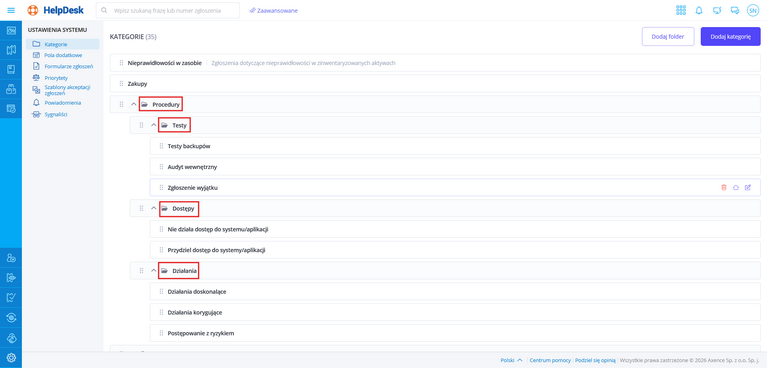Select Działania korygujące category

(455, 312)
